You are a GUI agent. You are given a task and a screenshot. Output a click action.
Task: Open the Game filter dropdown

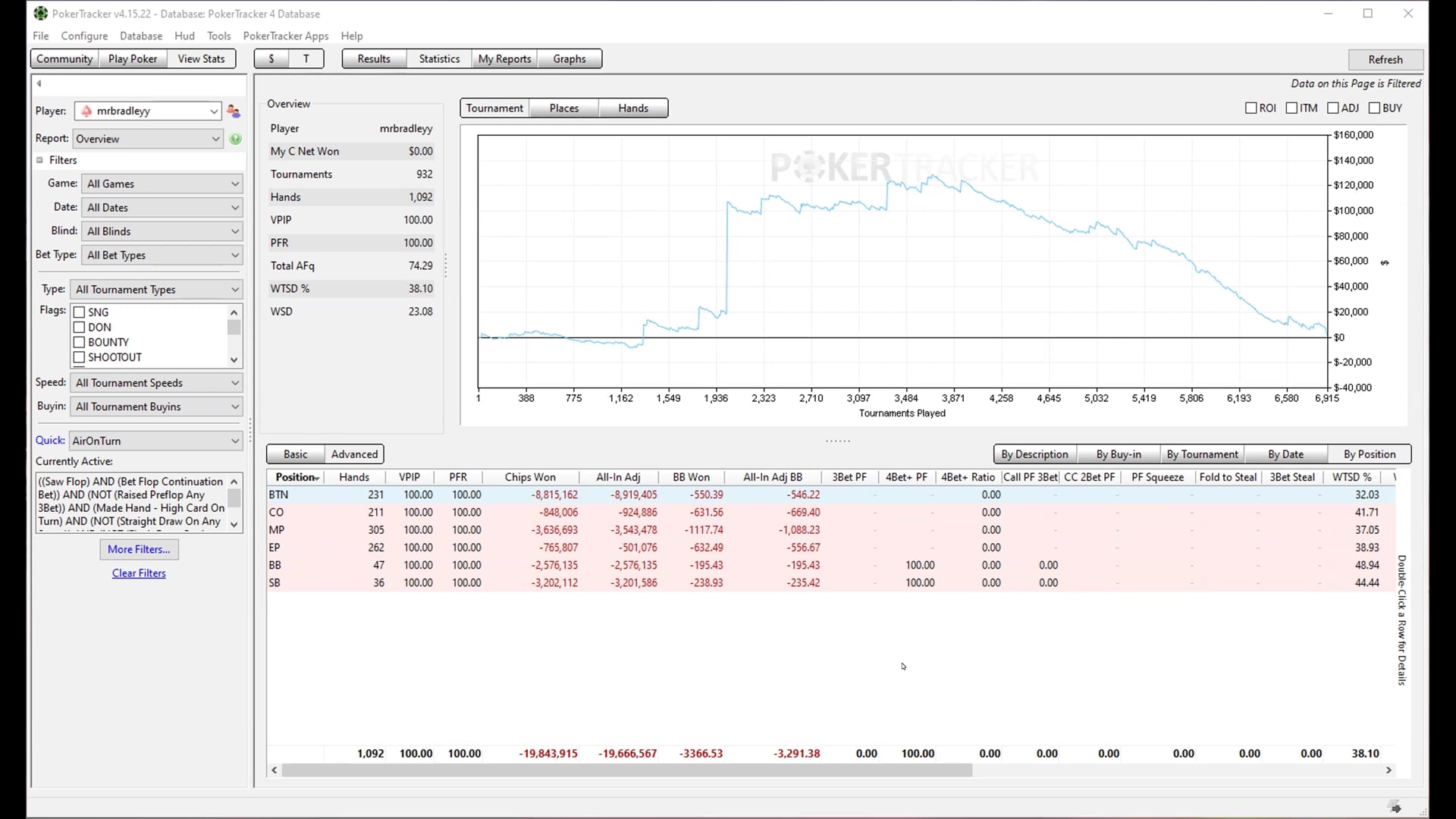(163, 184)
